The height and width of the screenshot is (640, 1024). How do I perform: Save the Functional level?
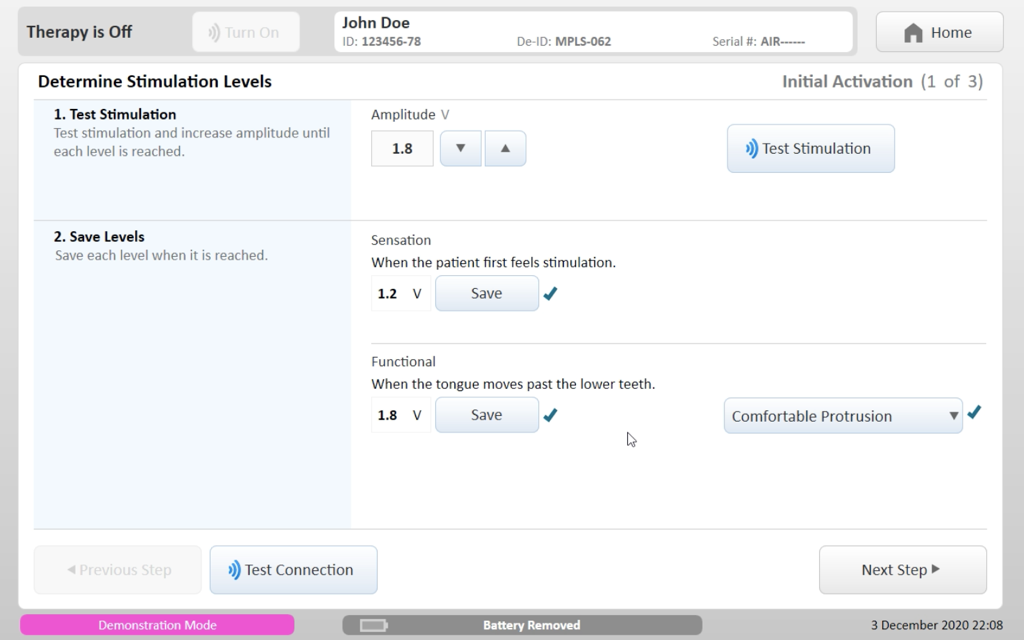click(487, 415)
